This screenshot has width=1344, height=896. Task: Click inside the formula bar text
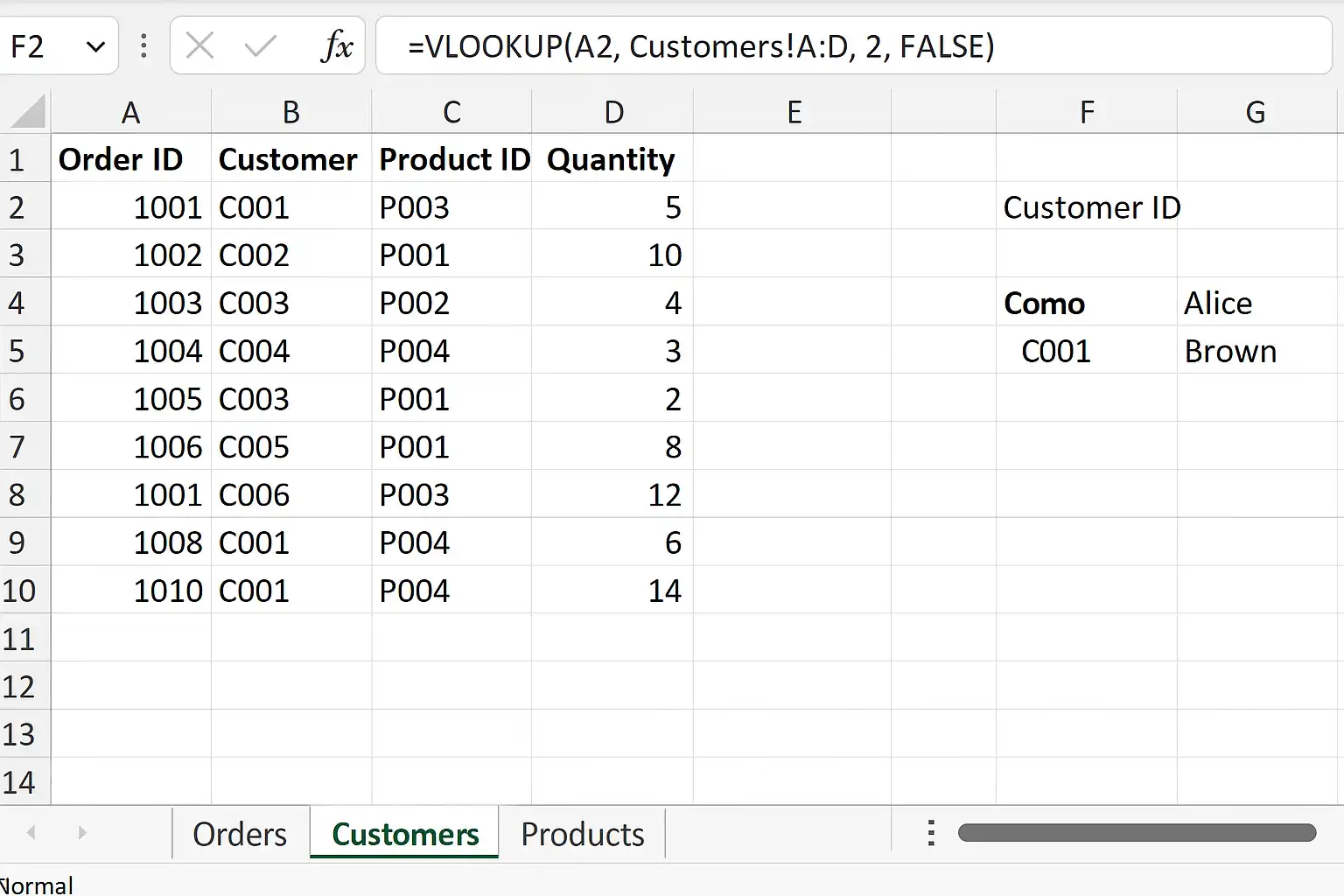pos(700,45)
